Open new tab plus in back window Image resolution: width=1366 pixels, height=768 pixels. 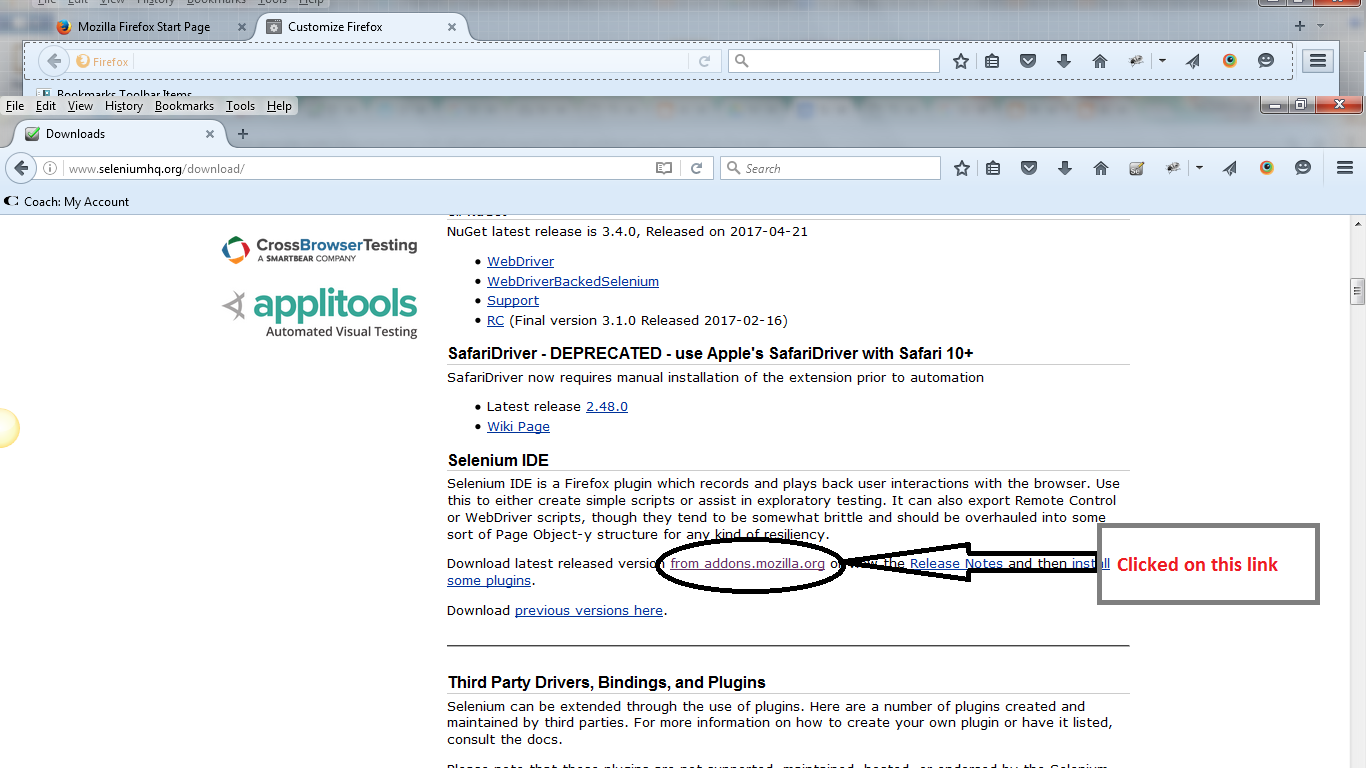[1300, 26]
